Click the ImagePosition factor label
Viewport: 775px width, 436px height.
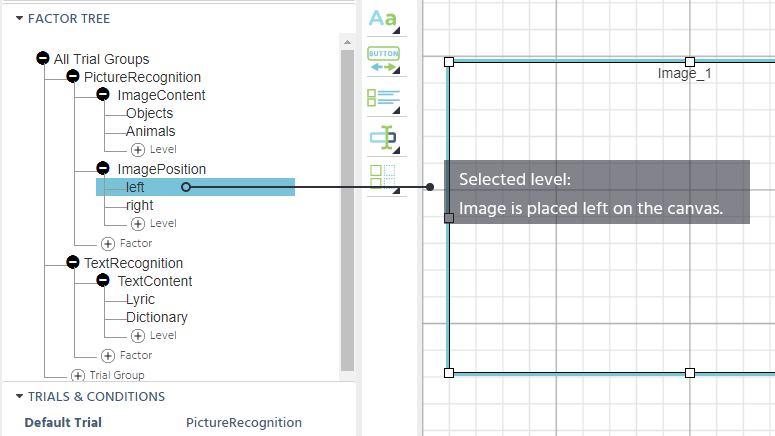pos(162,169)
